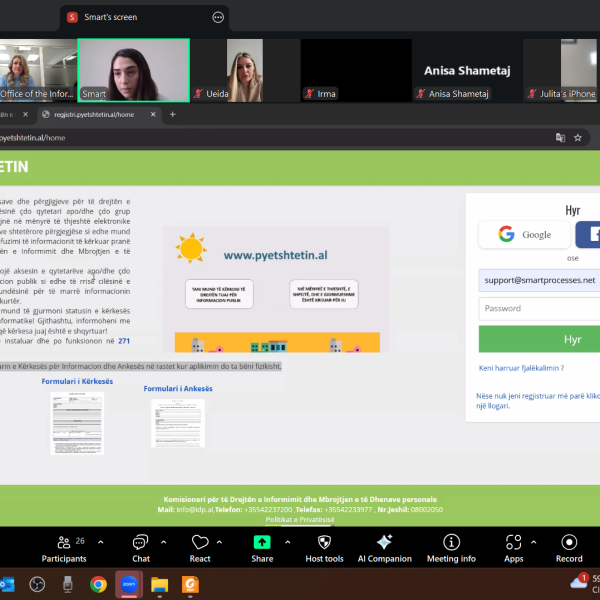Open more options on Smart's screen label
Screen dimensions: 600x600
[x=218, y=17]
